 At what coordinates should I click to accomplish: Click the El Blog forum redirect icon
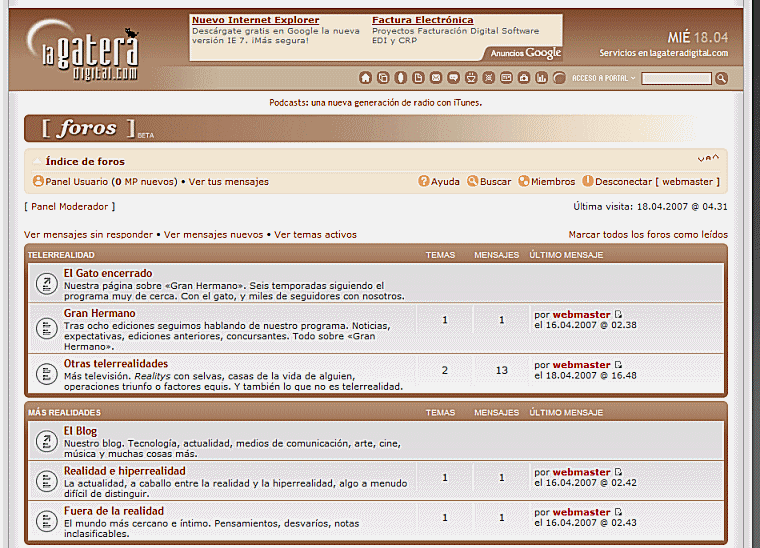(46, 441)
